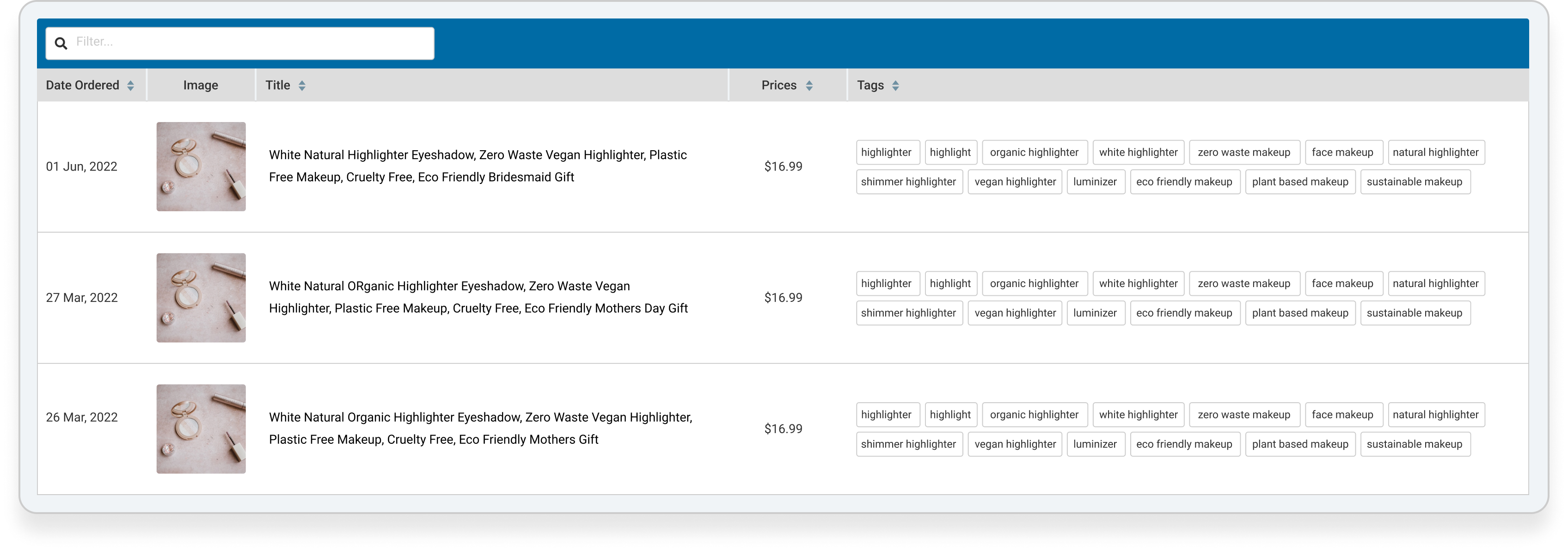Viewport: 1568px width, 551px height.
Task: Sort by Date Ordered column arrows
Action: tap(130, 86)
